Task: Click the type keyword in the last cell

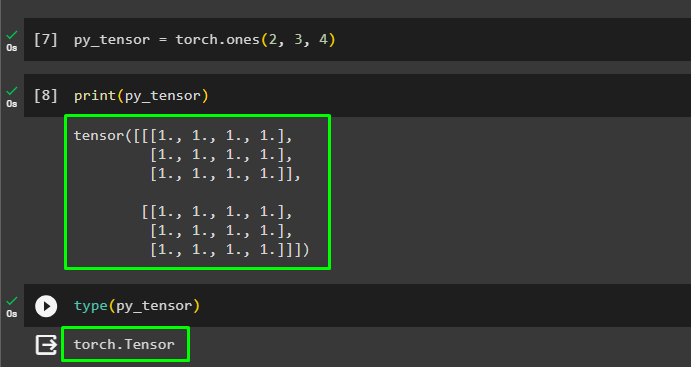Action: pyautogui.click(x=91, y=306)
